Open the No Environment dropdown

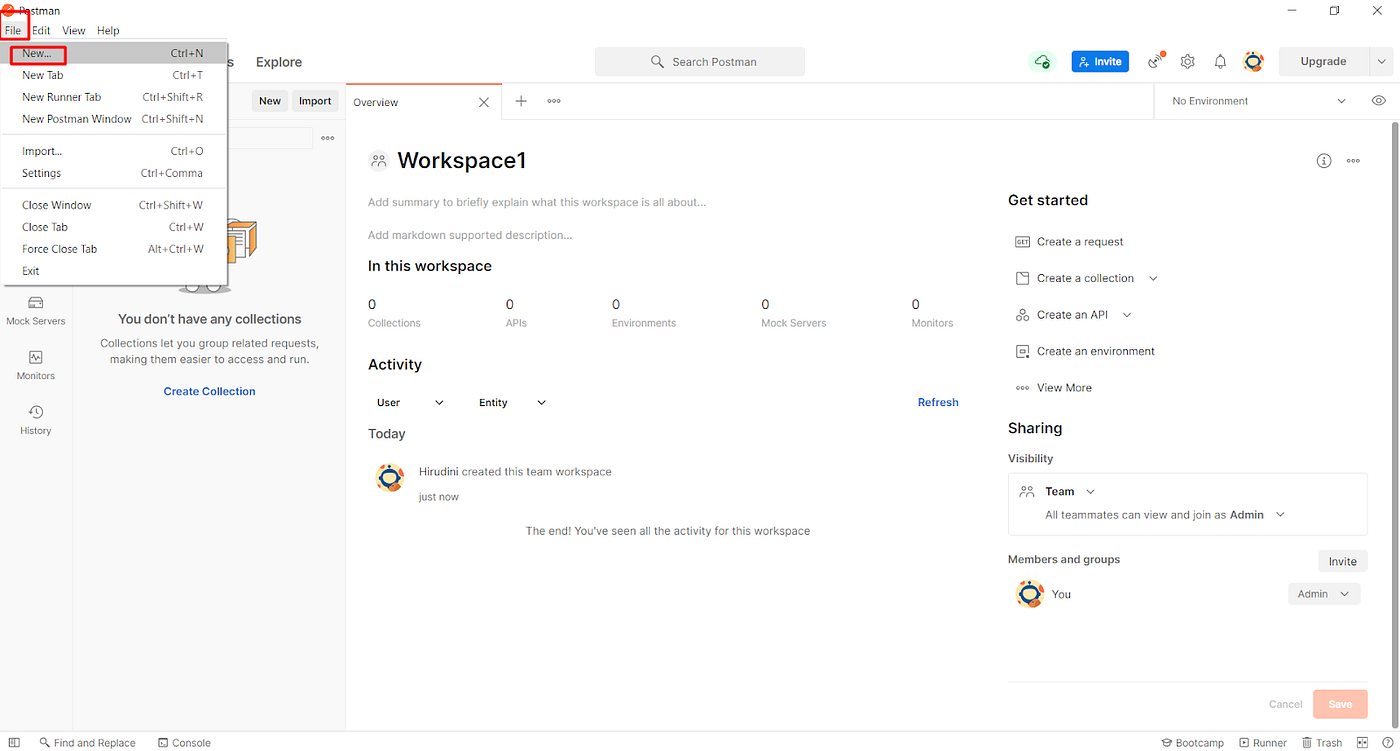click(x=1259, y=101)
